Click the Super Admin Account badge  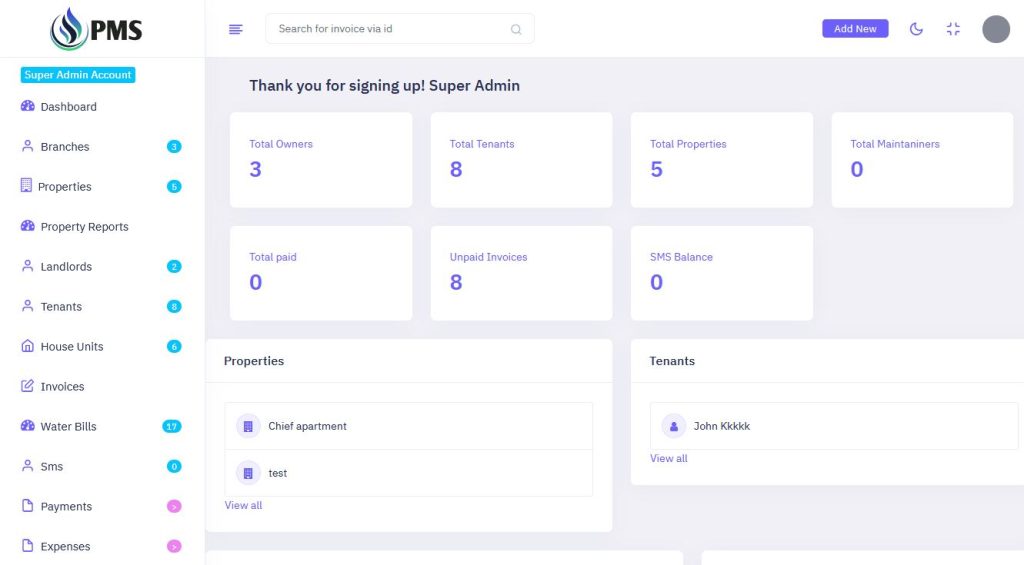(78, 75)
